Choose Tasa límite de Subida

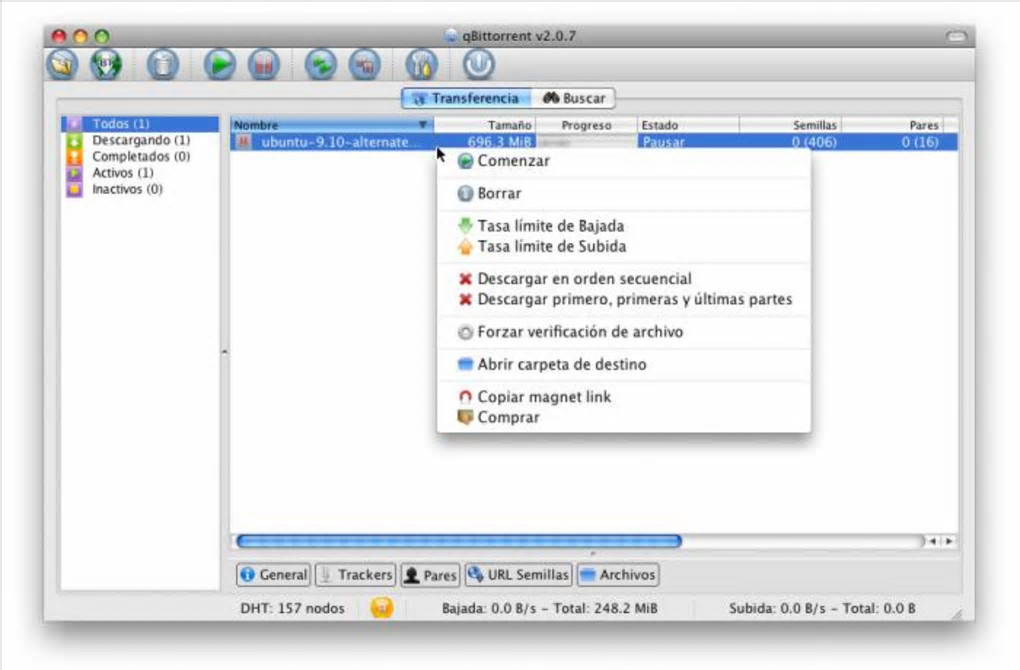pos(624,247)
